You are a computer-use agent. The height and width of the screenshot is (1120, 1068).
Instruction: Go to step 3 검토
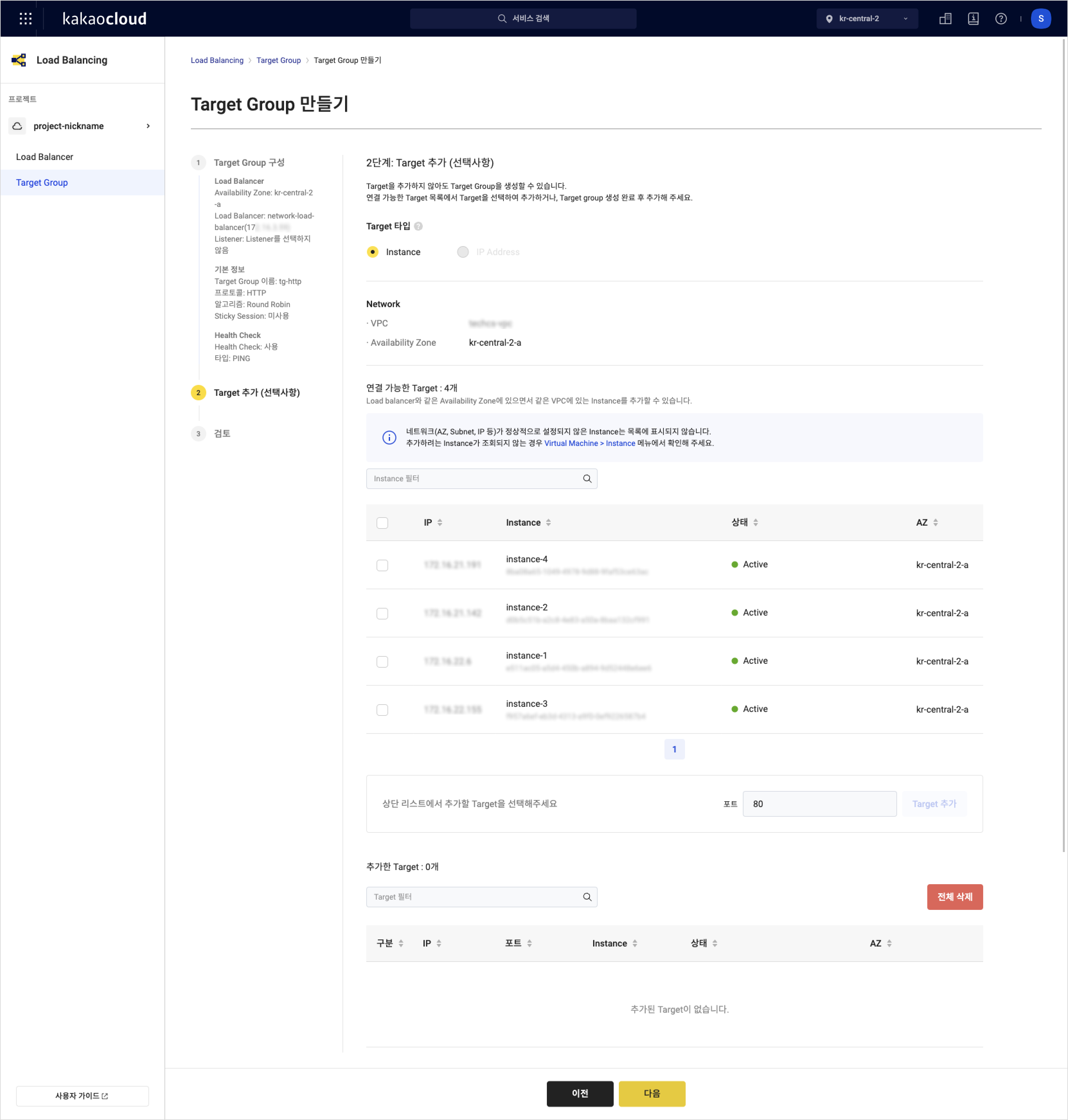pyautogui.click(x=222, y=434)
